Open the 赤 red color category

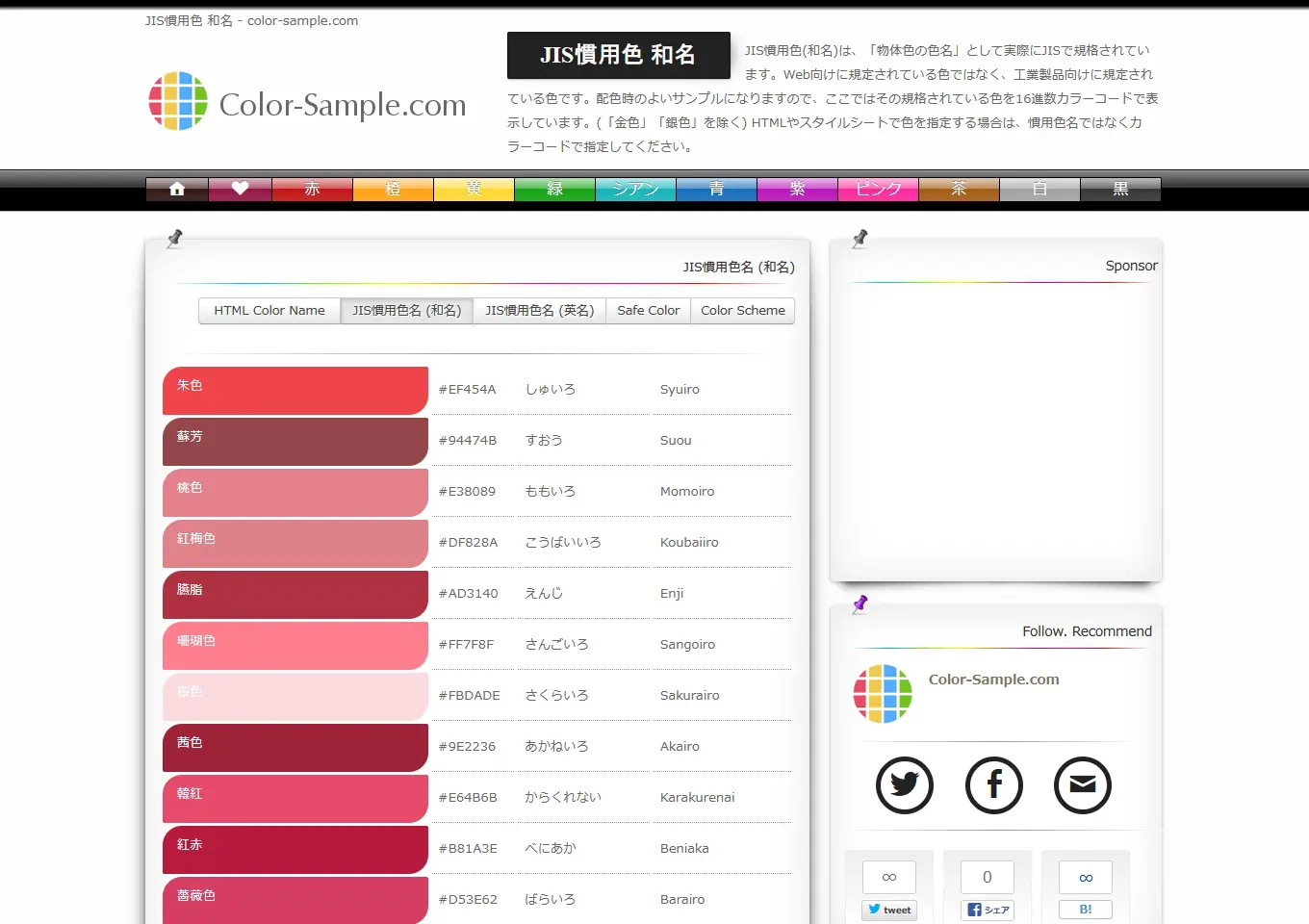pyautogui.click(x=312, y=189)
